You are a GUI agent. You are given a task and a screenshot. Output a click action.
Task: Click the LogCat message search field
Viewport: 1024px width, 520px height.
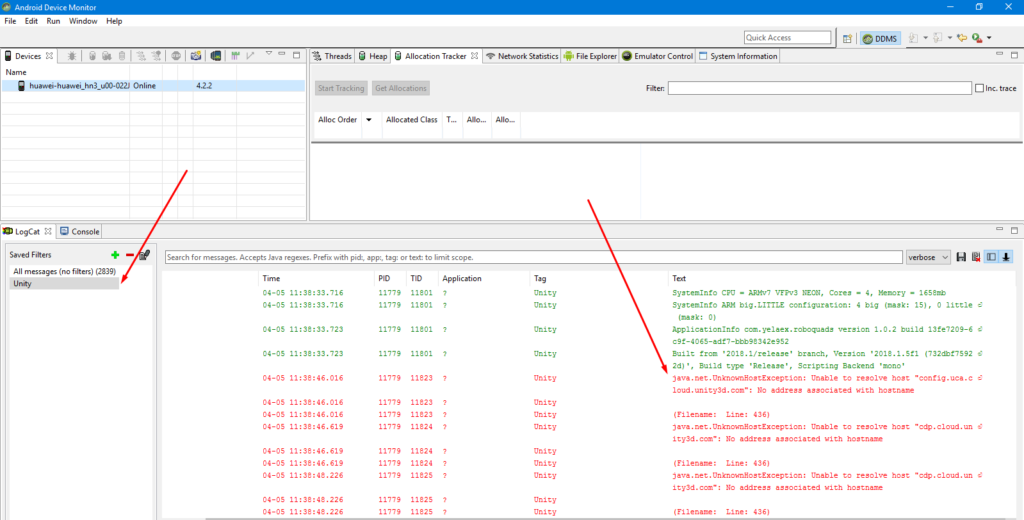[x=534, y=257]
